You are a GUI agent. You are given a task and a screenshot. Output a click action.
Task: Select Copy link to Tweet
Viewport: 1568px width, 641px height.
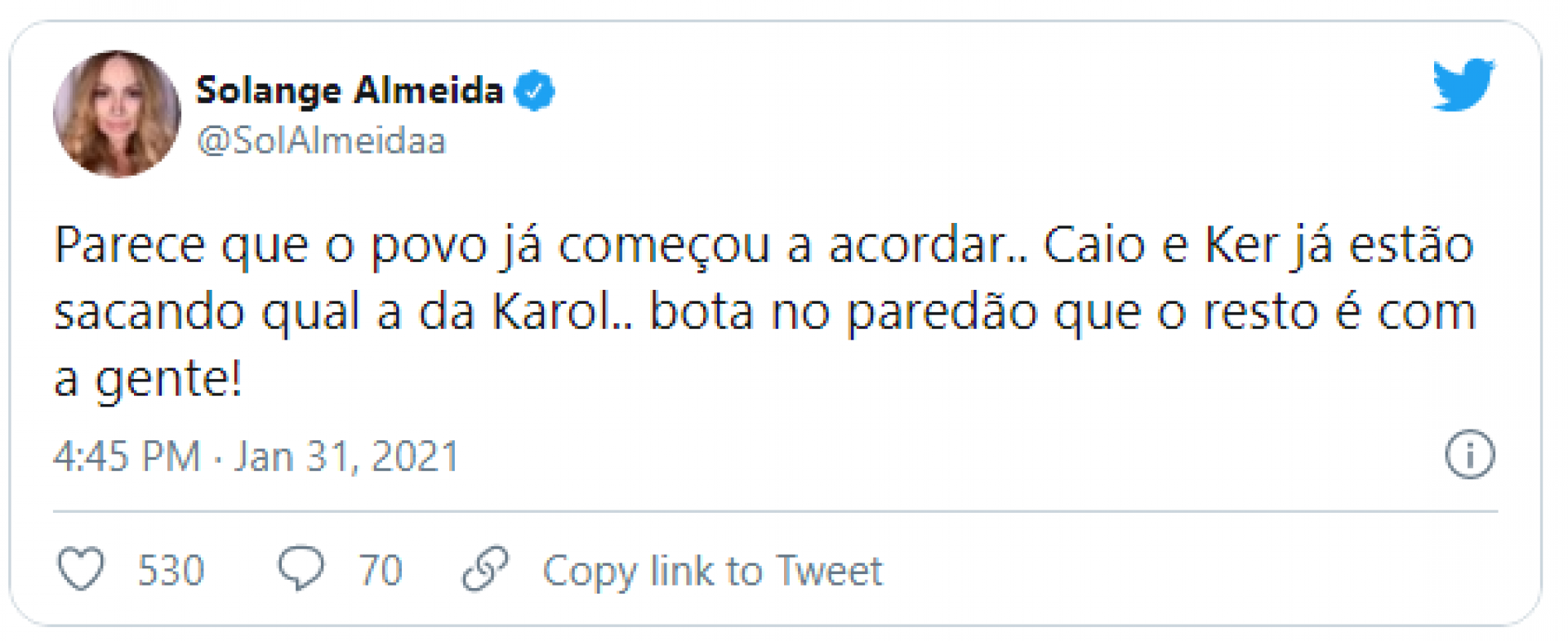pos(712,570)
